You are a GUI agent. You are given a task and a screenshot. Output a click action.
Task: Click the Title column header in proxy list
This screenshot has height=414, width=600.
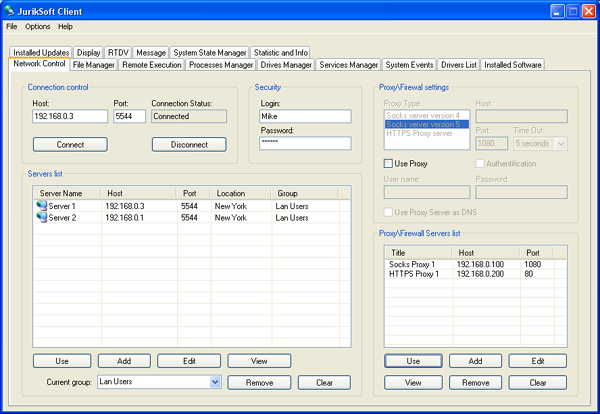click(419, 253)
